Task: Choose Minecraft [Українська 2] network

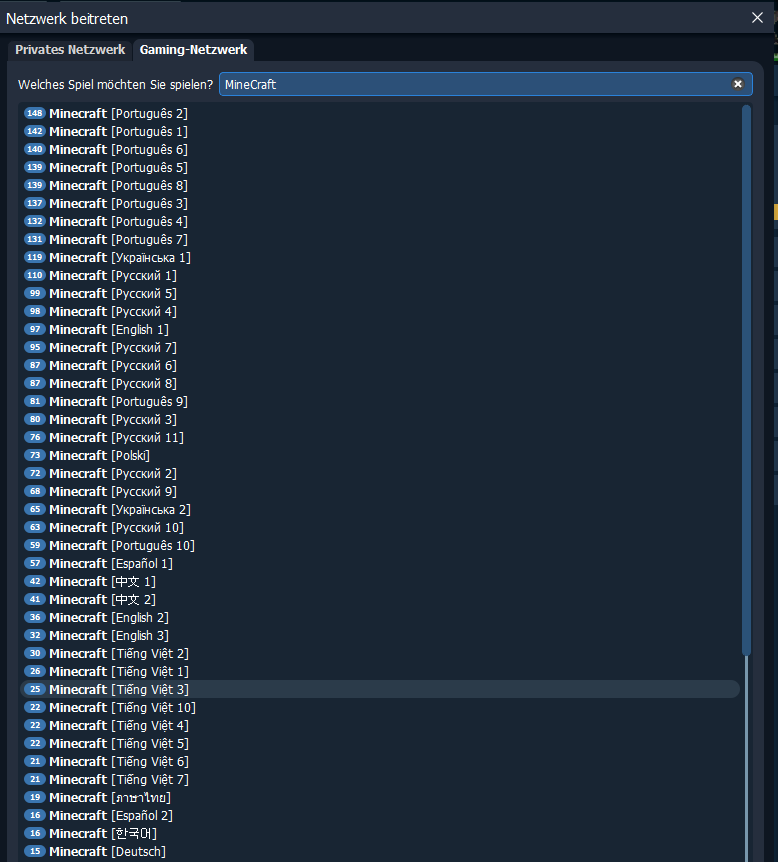Action: (x=380, y=510)
